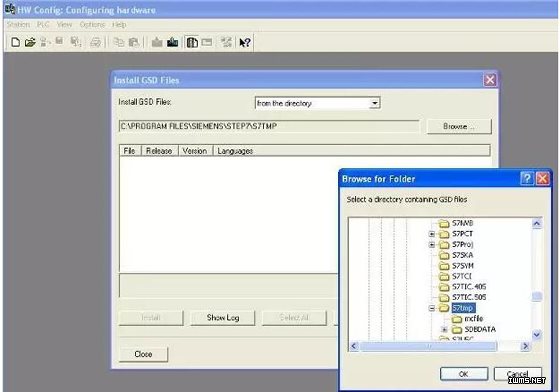Collapse the S7tmp folder node
Image resolution: width=560 pixels, height=392 pixels.
pyautogui.click(x=432, y=308)
